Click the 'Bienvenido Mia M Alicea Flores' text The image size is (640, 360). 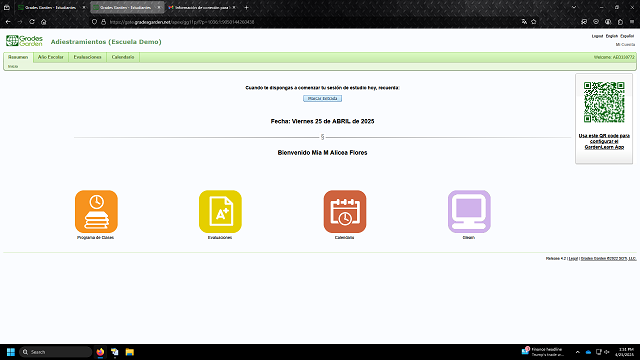pos(322,153)
